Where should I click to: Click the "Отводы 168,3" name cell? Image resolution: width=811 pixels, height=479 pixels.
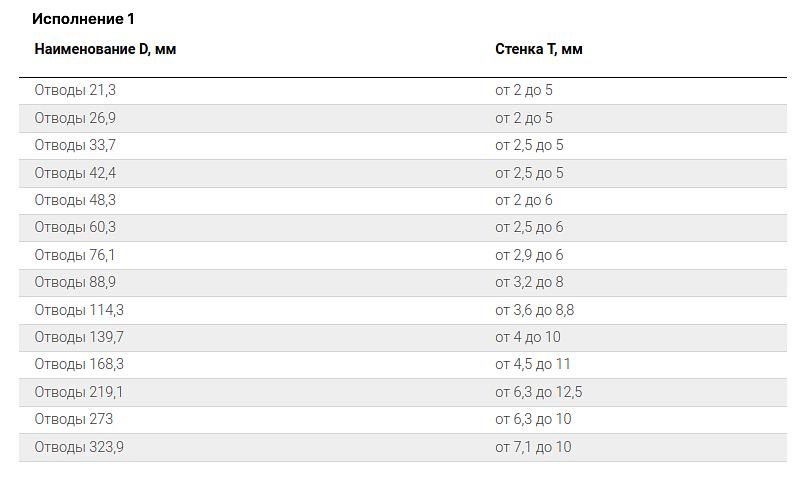[x=79, y=364]
